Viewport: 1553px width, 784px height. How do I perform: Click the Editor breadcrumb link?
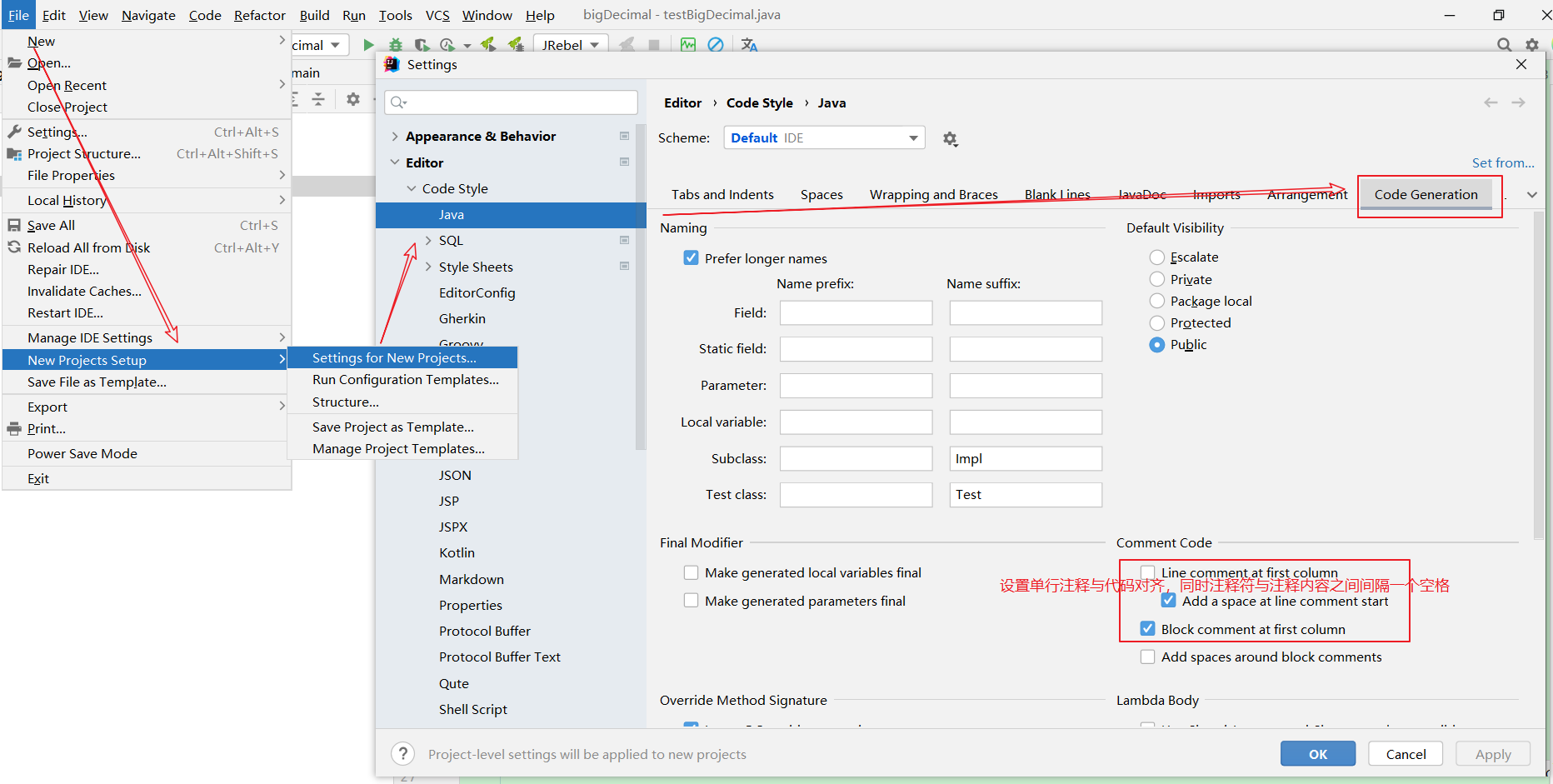[x=682, y=102]
